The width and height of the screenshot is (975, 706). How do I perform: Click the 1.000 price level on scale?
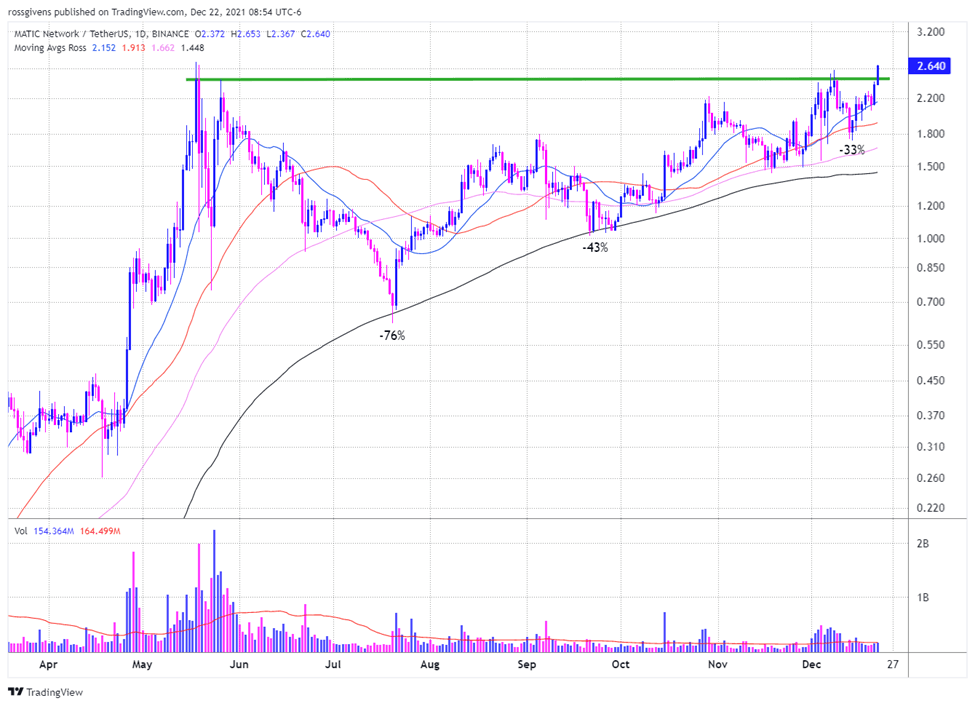[x=931, y=239]
